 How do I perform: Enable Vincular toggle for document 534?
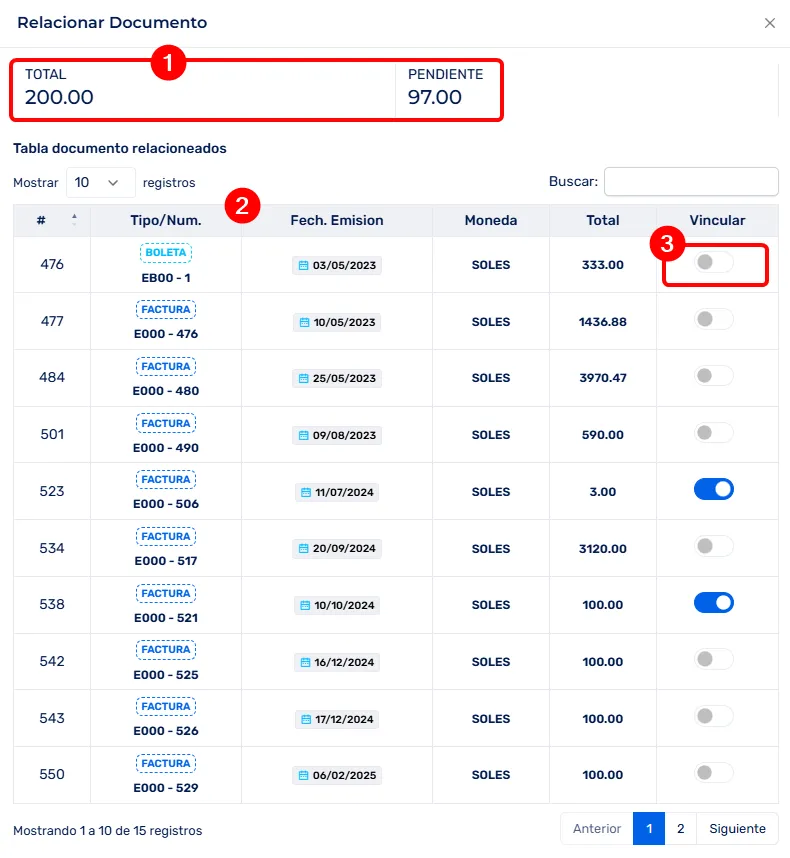(714, 546)
